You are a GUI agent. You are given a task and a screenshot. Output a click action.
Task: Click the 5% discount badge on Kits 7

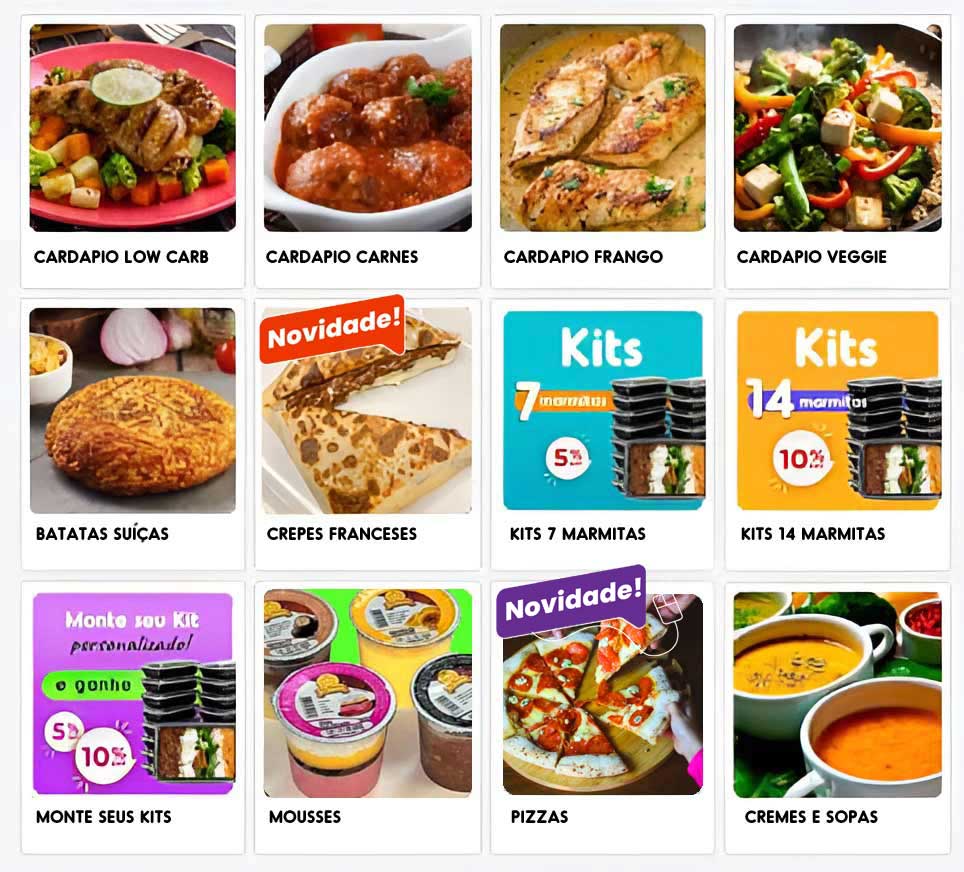click(567, 458)
